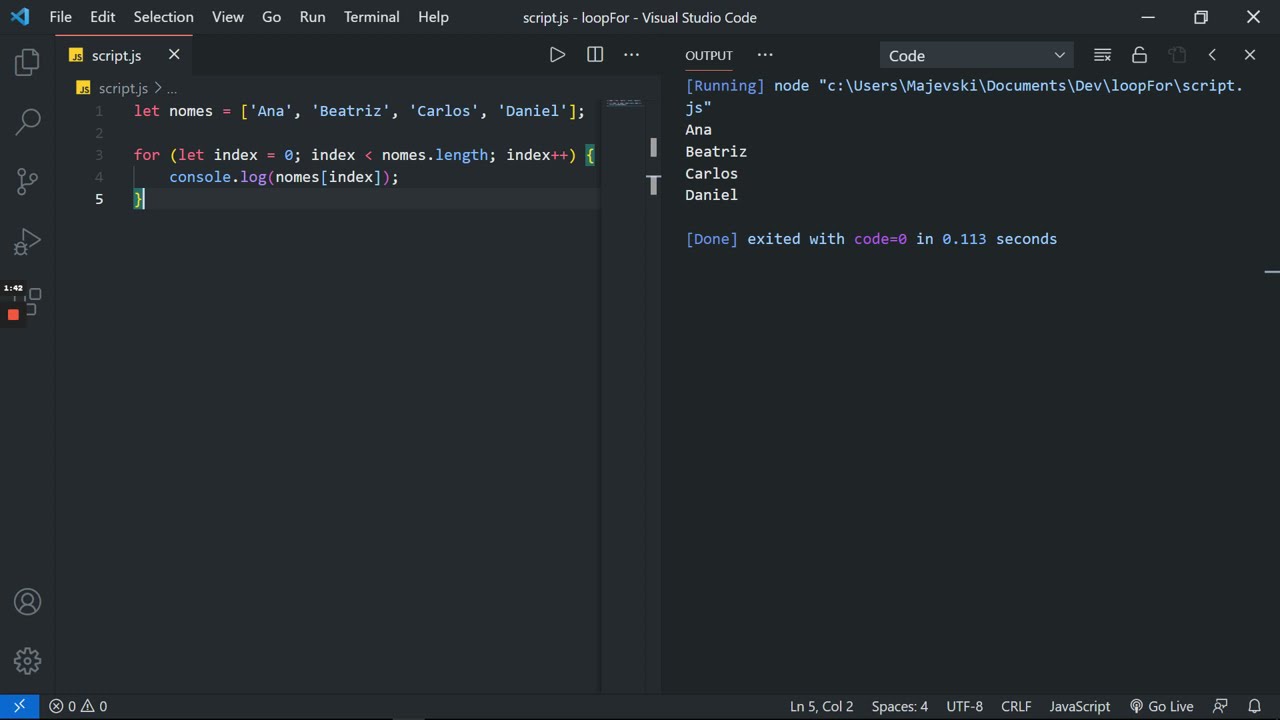Minimize the VS Code window
The image size is (1280, 720).
(1148, 17)
